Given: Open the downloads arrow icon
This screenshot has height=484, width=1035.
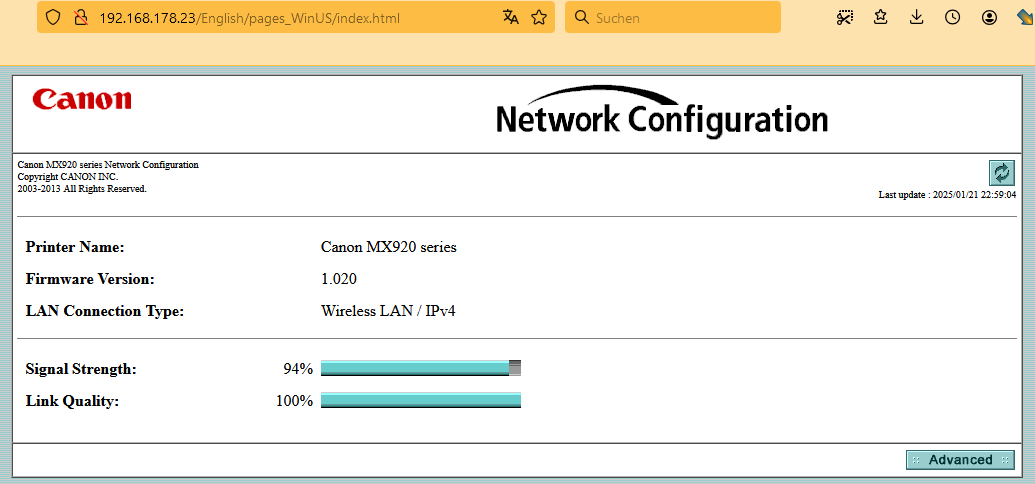Looking at the screenshot, I should (916, 18).
